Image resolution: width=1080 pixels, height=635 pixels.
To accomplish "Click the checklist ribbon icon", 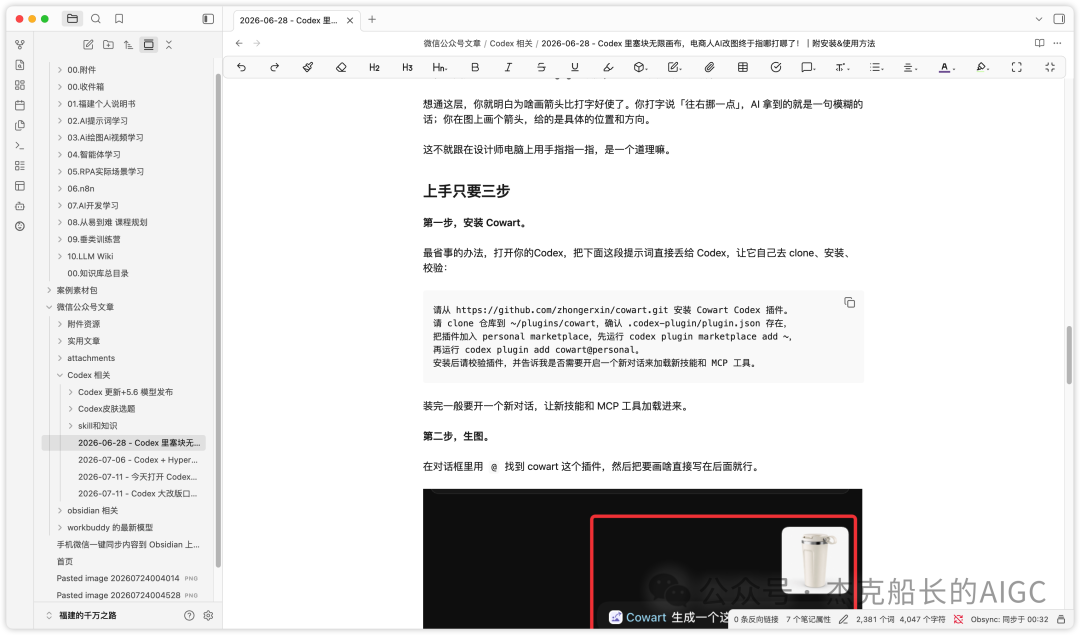I will tap(20, 165).
